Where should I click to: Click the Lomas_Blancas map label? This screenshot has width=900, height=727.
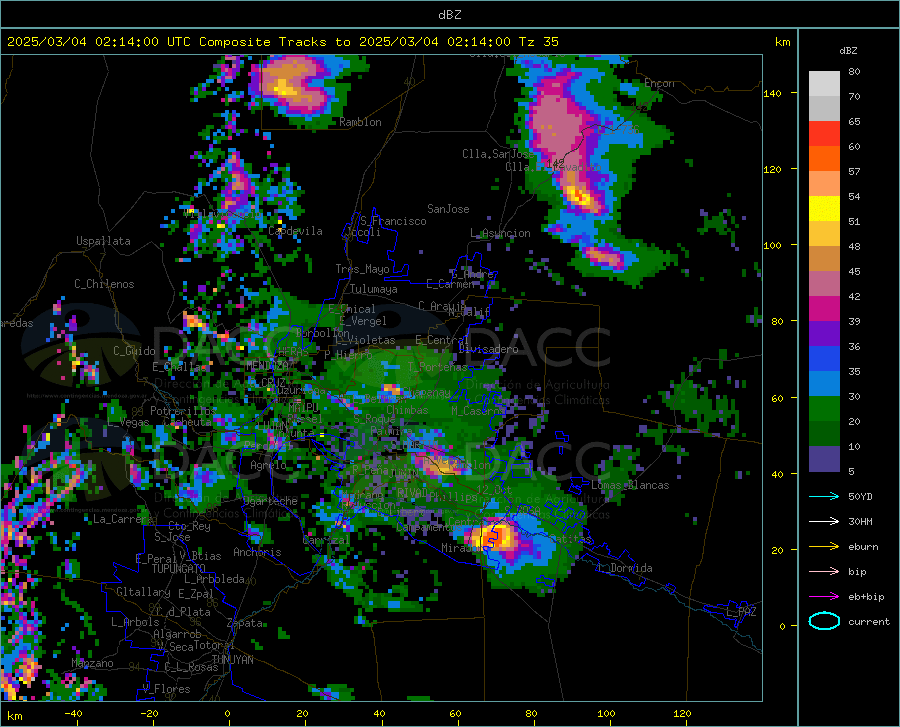point(630,485)
